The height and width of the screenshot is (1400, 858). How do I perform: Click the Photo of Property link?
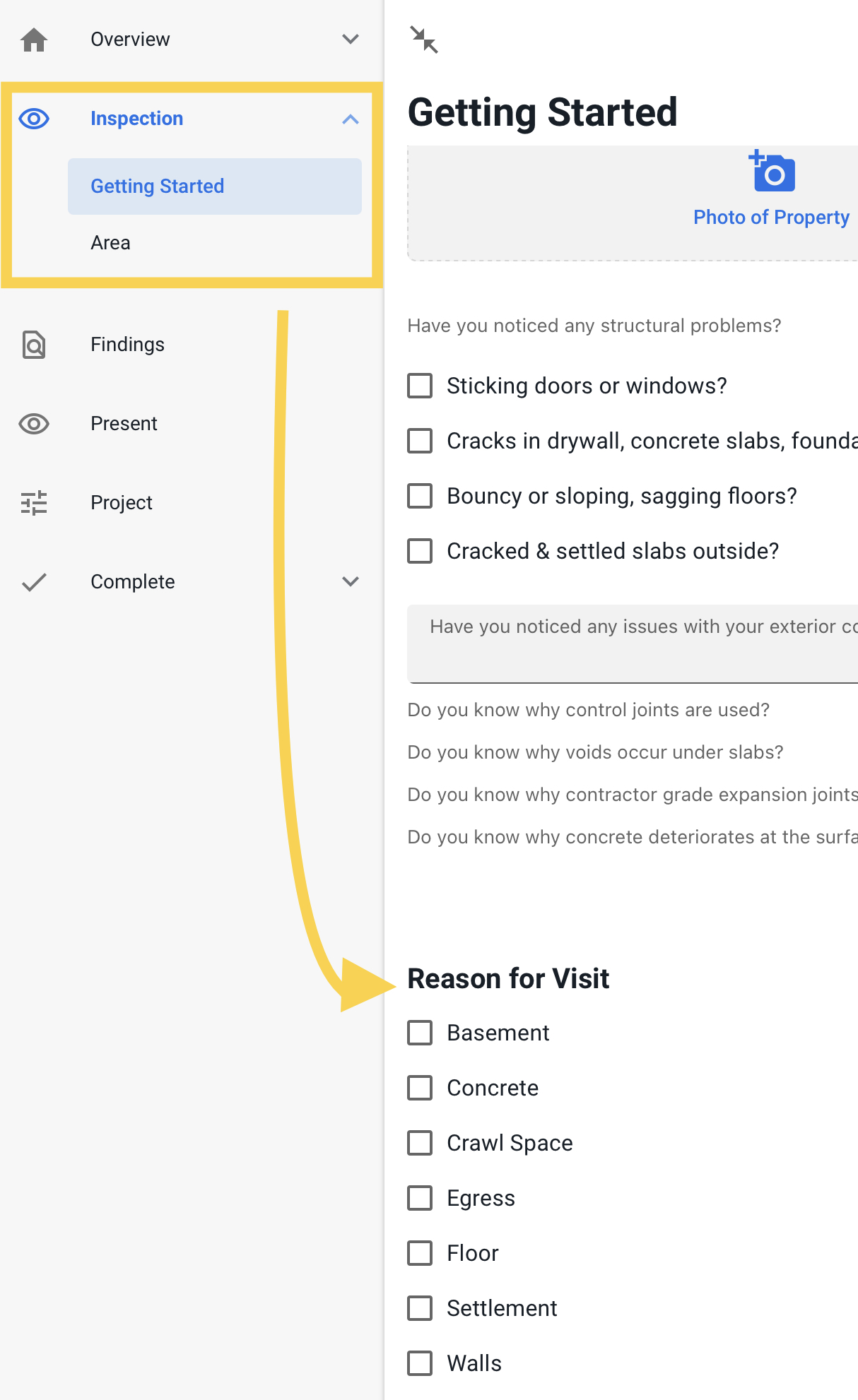[x=771, y=218]
